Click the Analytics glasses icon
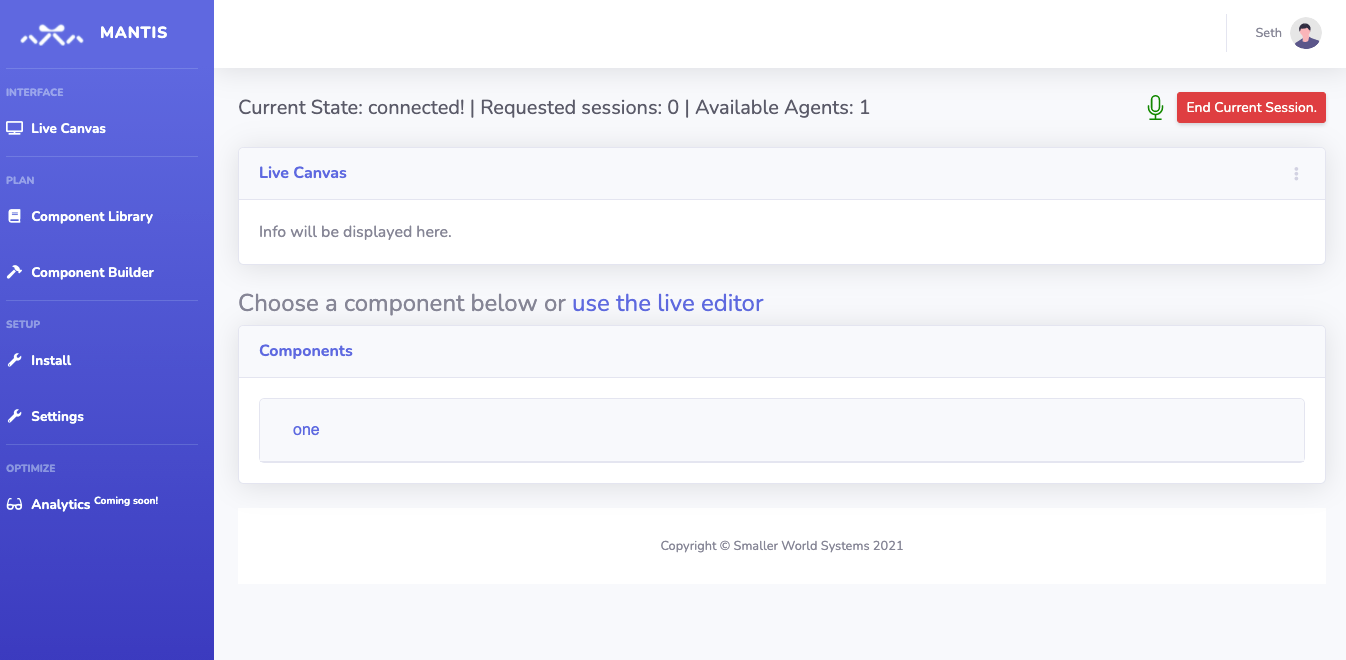1346x660 pixels. click(x=14, y=504)
